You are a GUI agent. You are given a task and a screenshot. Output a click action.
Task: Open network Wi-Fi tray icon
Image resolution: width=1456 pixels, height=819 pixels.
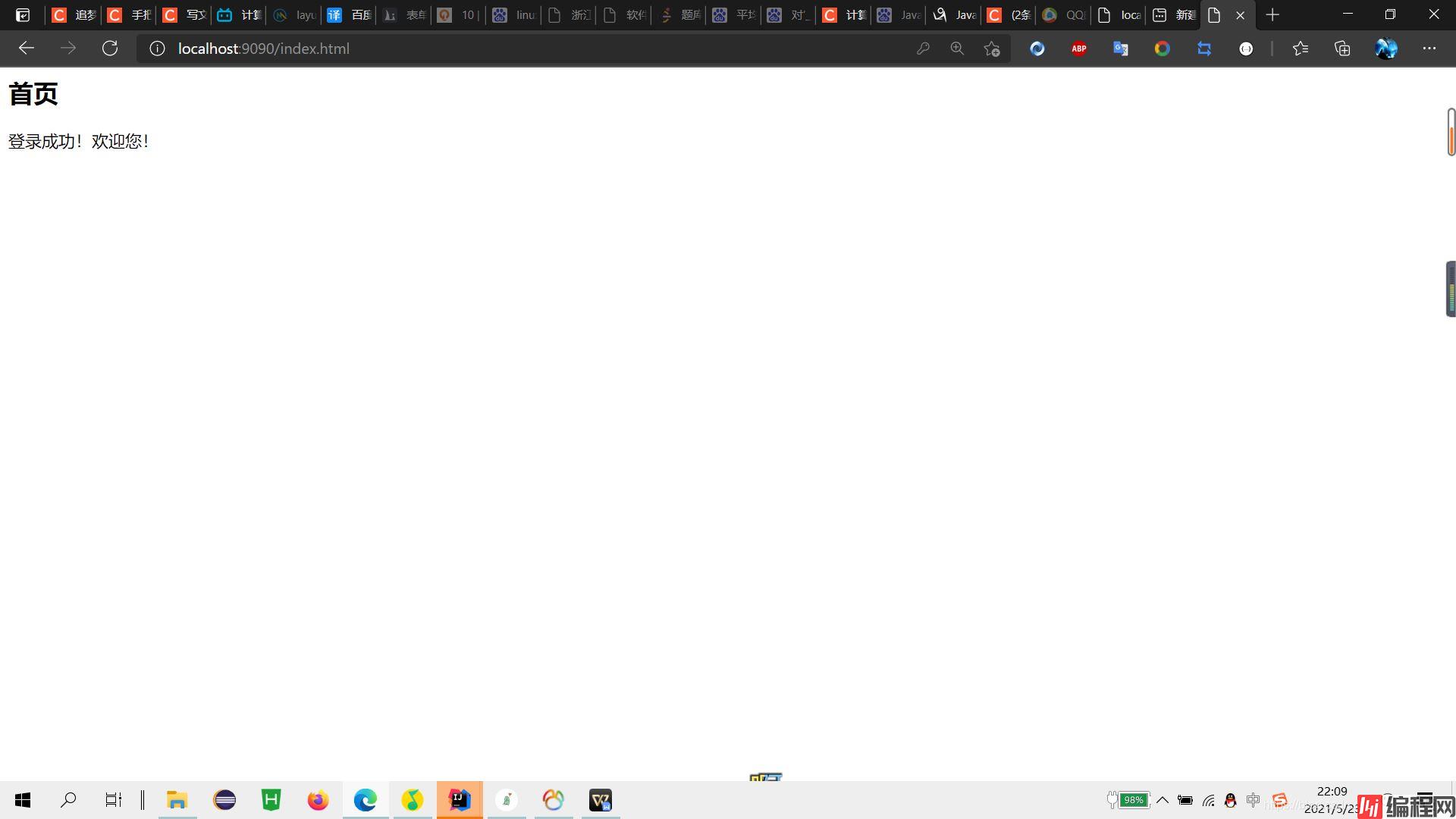click(1208, 800)
